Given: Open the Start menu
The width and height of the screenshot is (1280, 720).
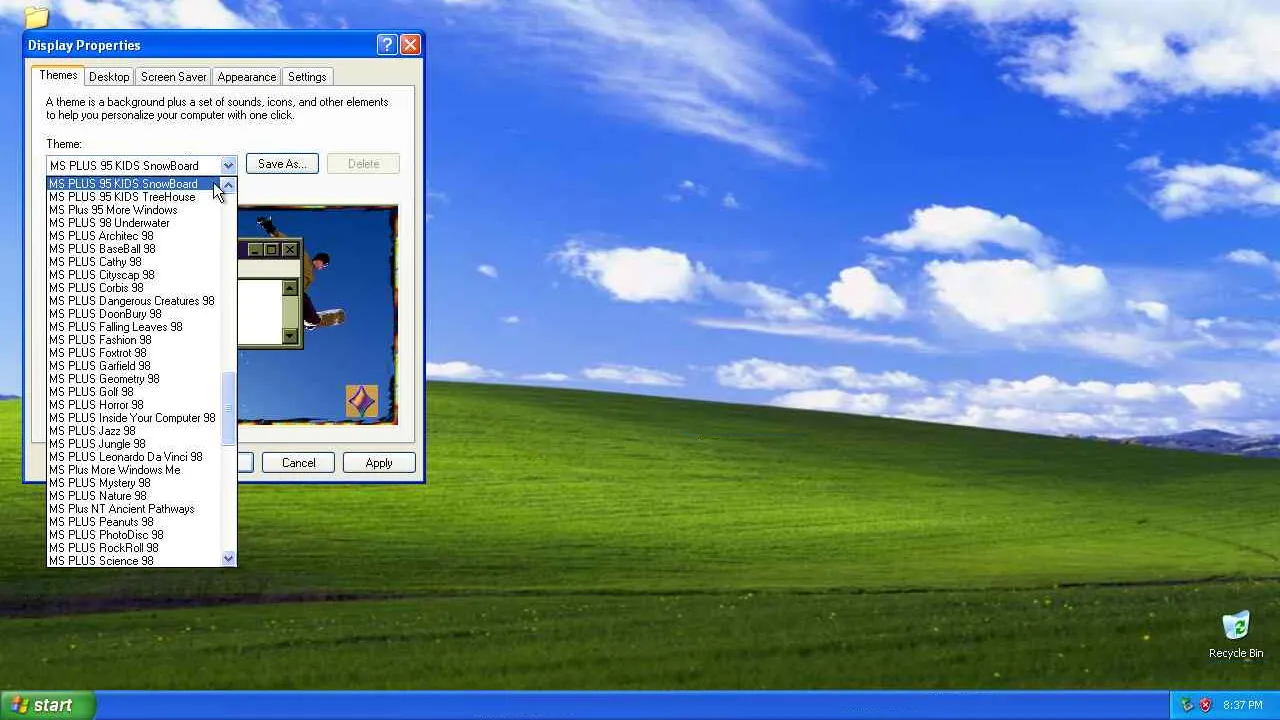Looking at the screenshot, I should click(x=47, y=705).
